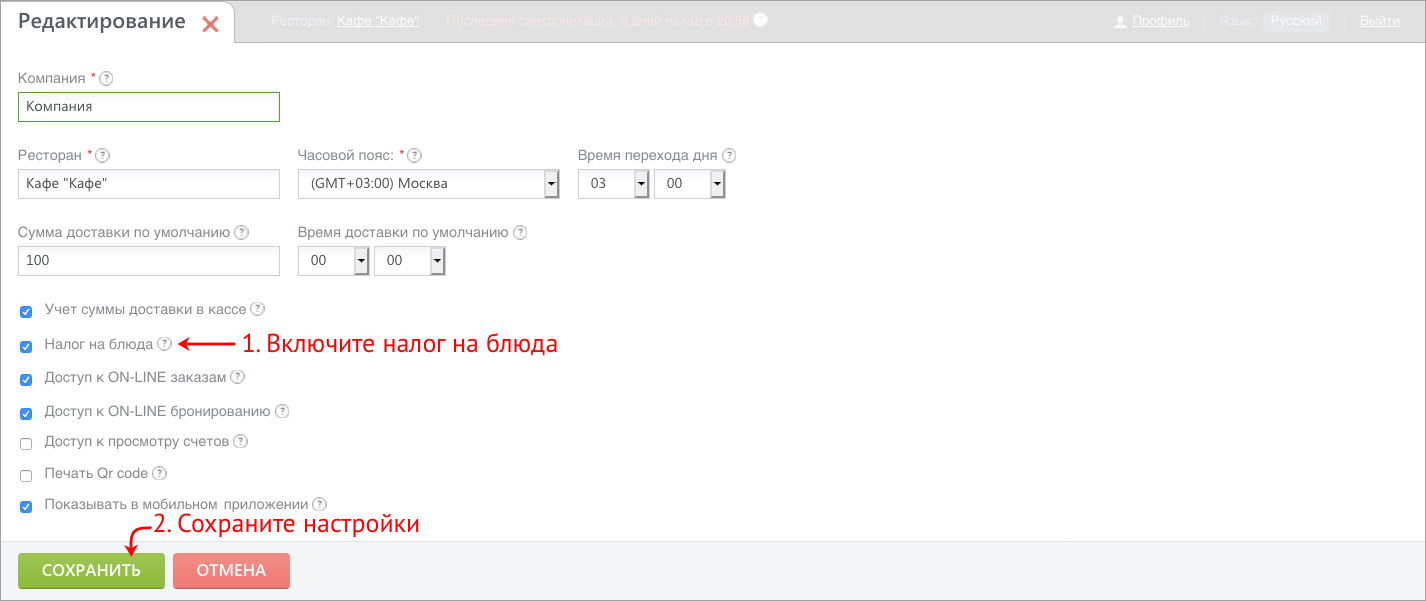Open the Кафе "Кафе" restaurant link in header
The height and width of the screenshot is (601, 1426).
[x=378, y=20]
